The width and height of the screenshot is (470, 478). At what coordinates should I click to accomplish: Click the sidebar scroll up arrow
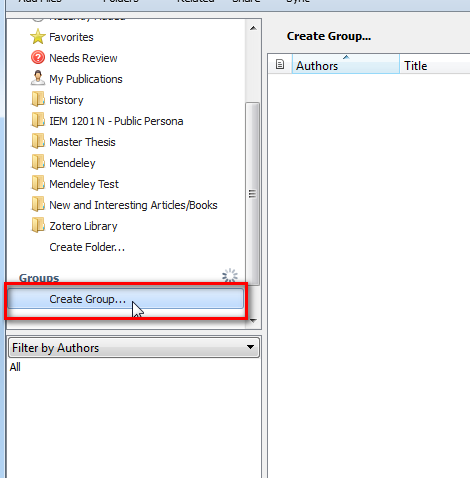tap(253, 28)
